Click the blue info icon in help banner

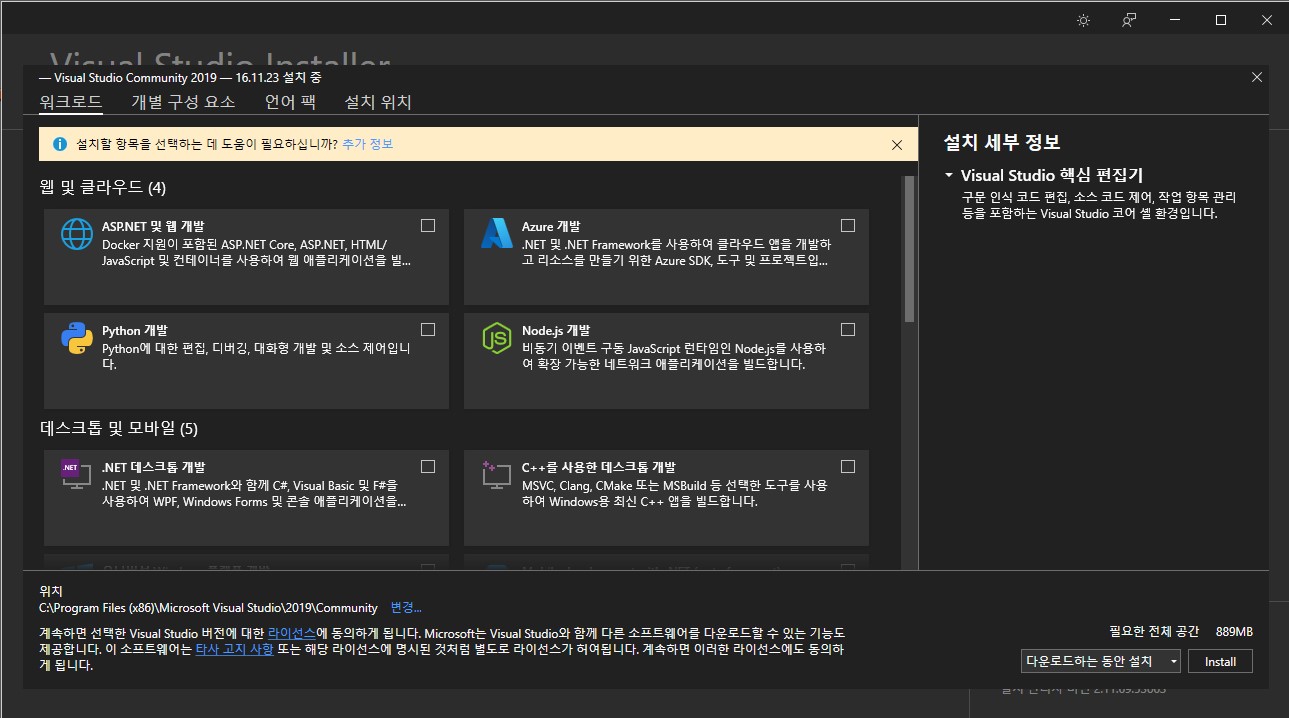[x=60, y=144]
